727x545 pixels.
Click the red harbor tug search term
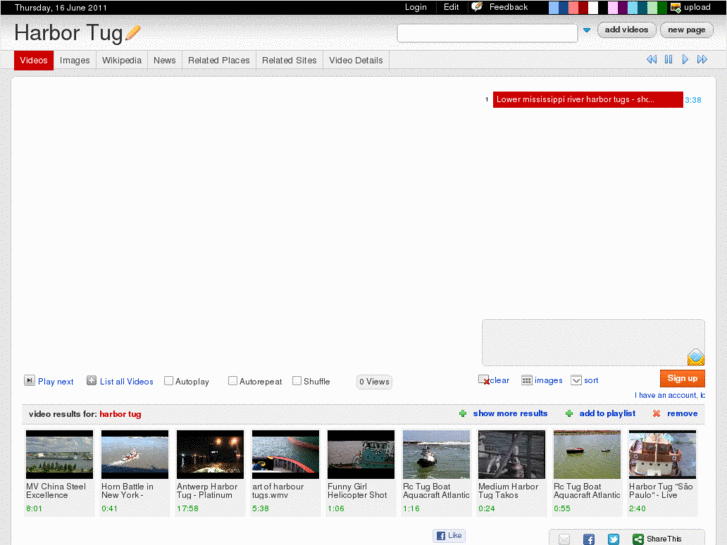click(x=120, y=414)
